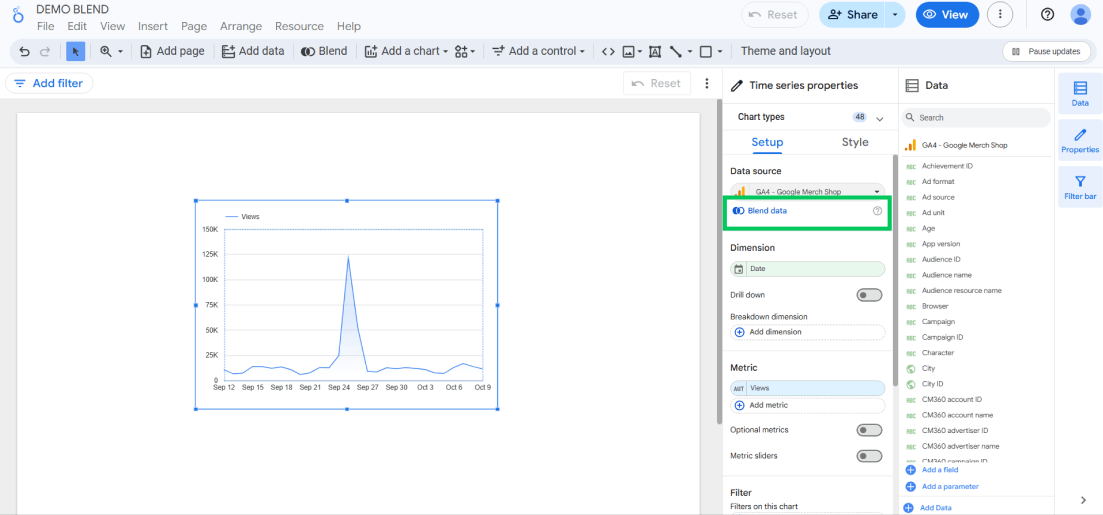Viewport: 1103px width, 515px height.
Task: Open the Filter bar sidebar icon
Action: click(x=1080, y=187)
